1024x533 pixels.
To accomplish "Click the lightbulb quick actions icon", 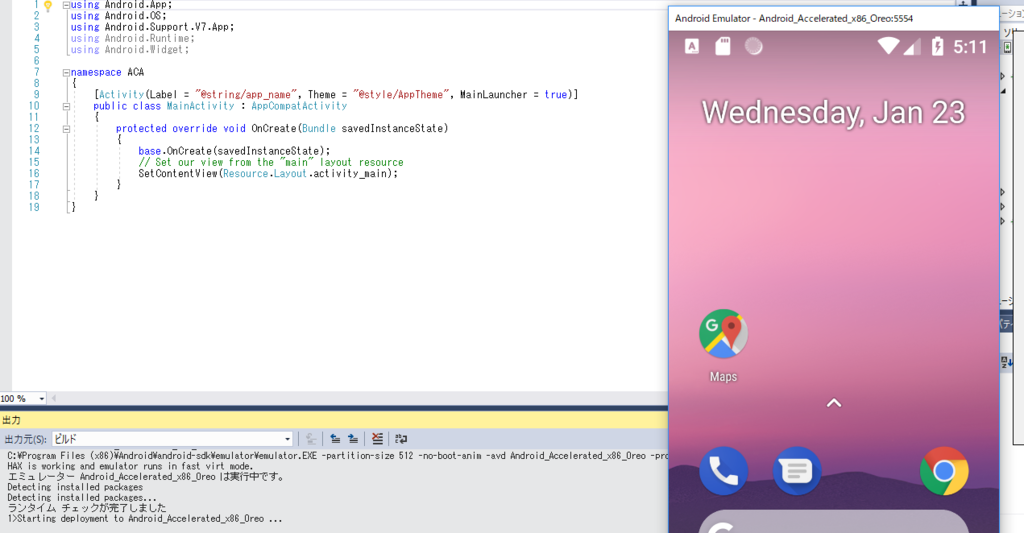I will pyautogui.click(x=48, y=5).
